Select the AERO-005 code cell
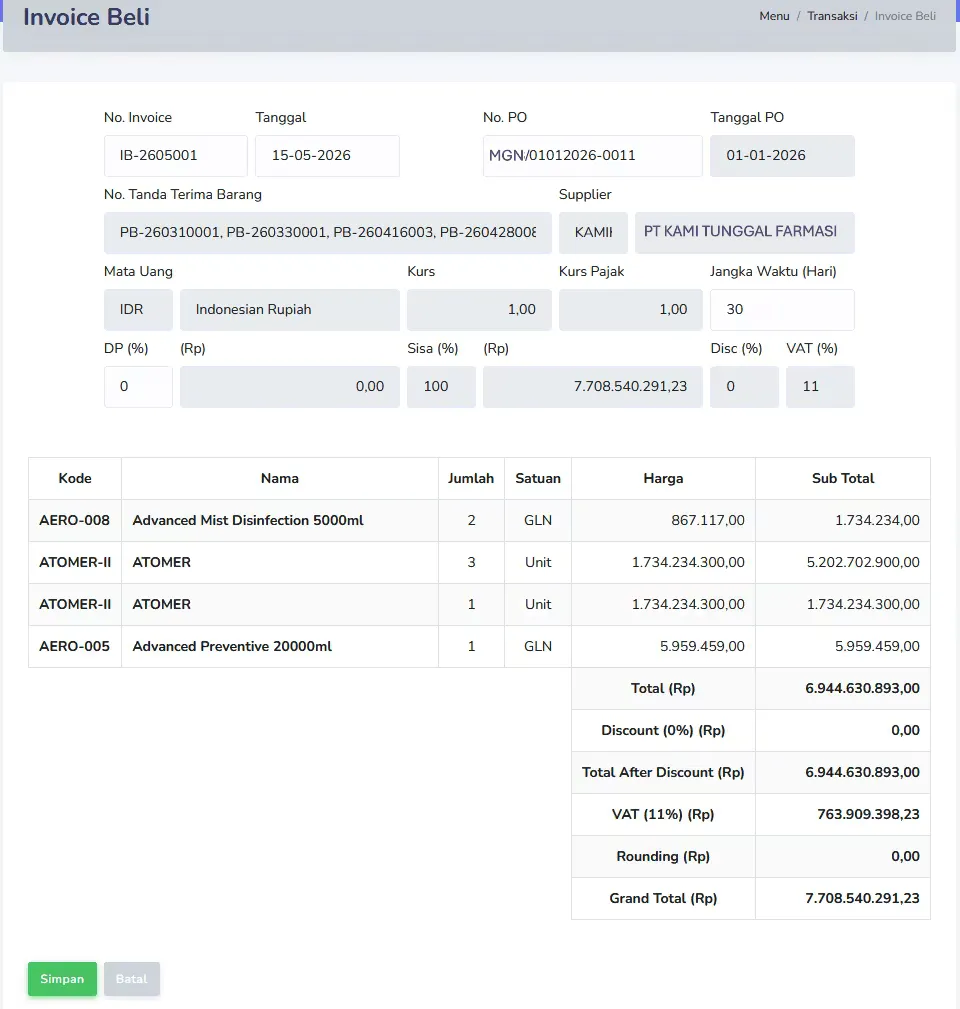 (75, 646)
